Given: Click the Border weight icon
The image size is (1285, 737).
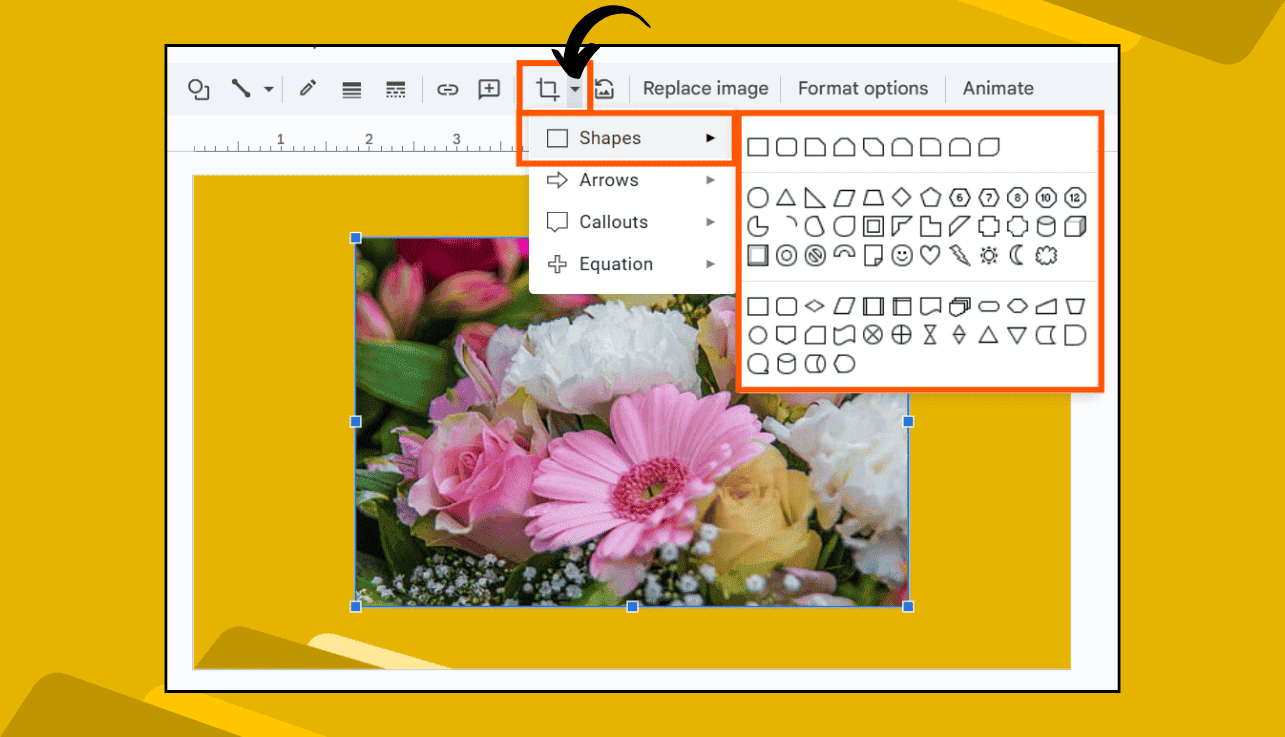Looking at the screenshot, I should 351,88.
